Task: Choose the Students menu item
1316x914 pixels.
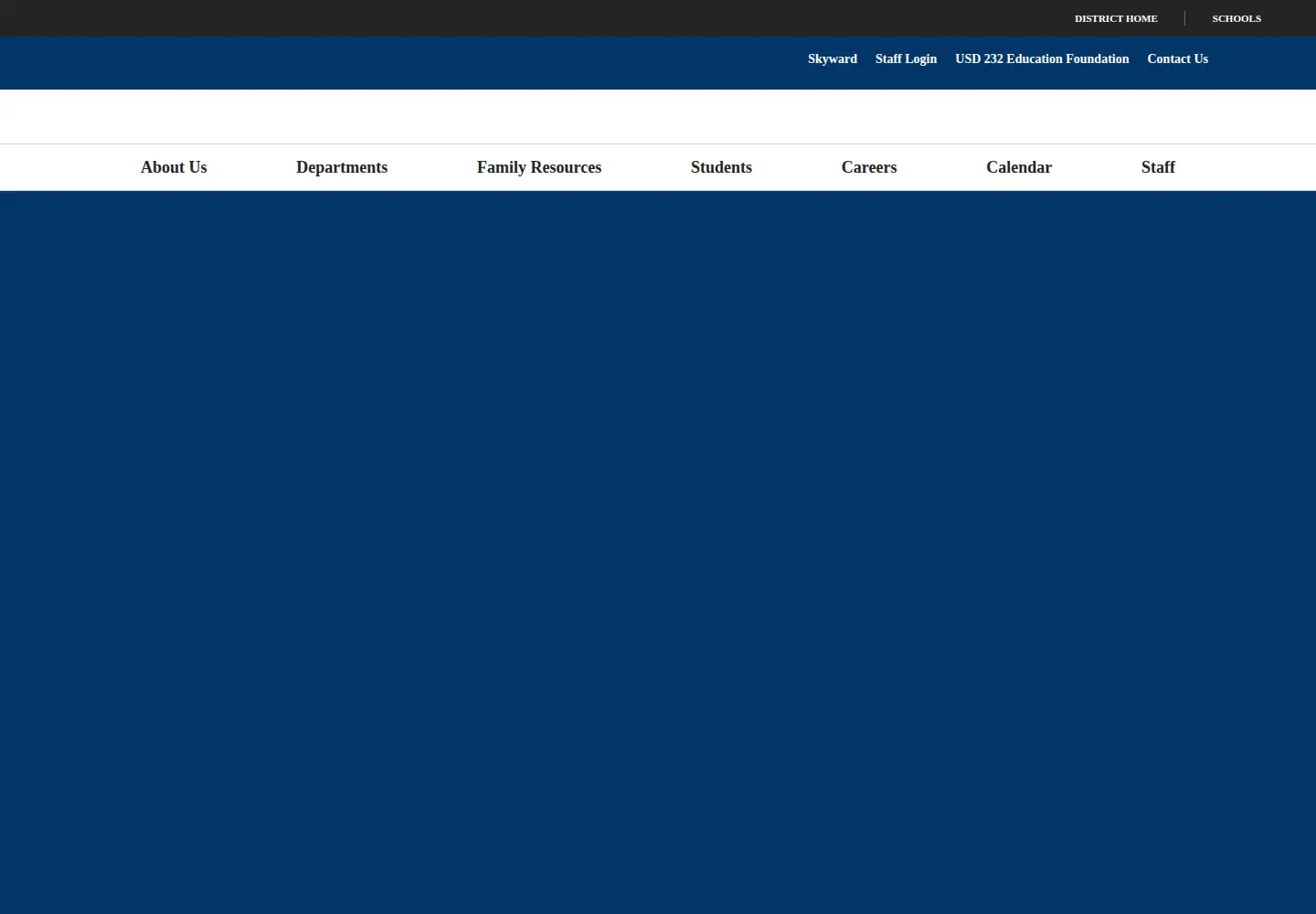Action: (721, 167)
